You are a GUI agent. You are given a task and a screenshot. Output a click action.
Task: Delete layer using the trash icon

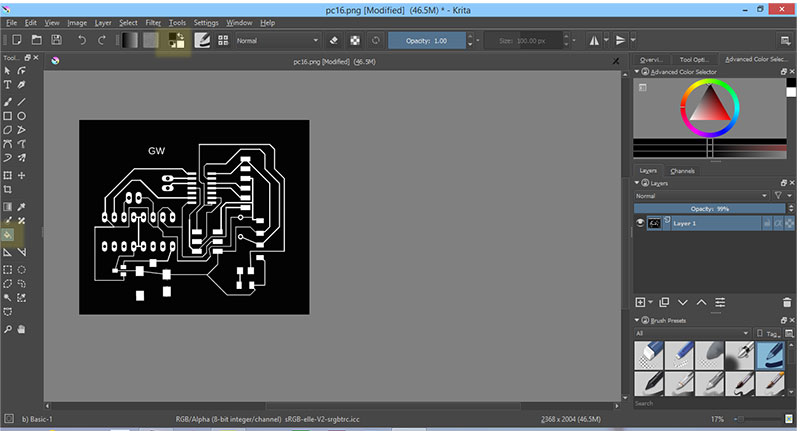tap(786, 301)
